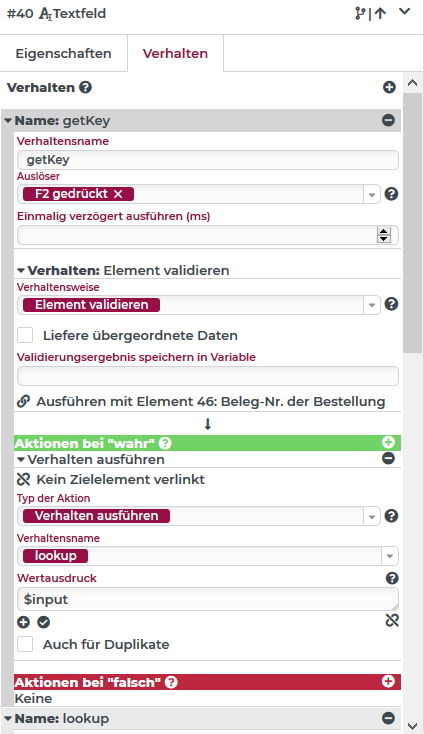Screen dimensions: 424x734
Task: Click the Verhaltensname input containing getKey
Action: pos(208,160)
